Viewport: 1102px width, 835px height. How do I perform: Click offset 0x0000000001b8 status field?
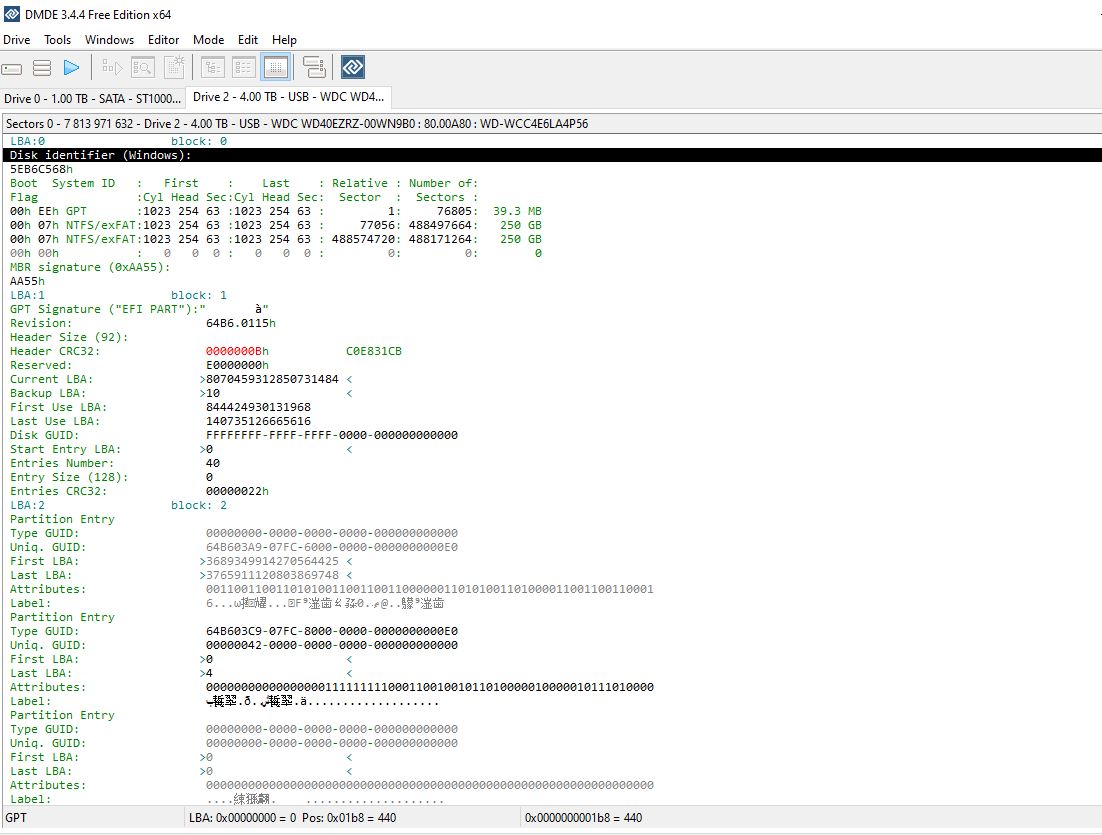[x=583, y=818]
